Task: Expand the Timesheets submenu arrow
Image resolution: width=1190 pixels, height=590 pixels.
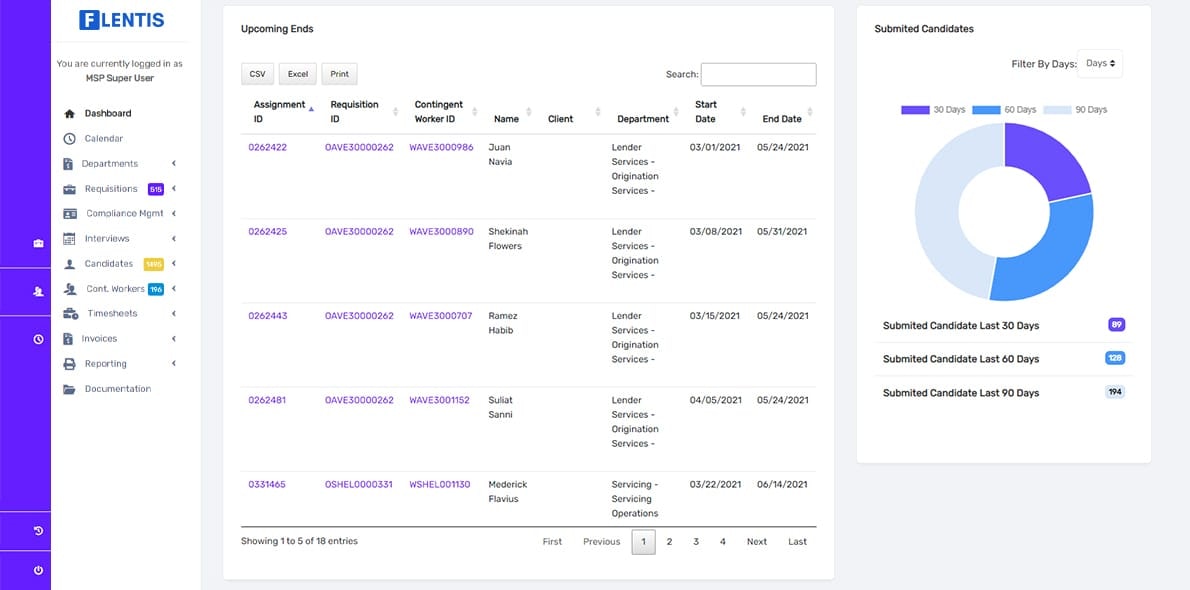Action: [174, 314]
